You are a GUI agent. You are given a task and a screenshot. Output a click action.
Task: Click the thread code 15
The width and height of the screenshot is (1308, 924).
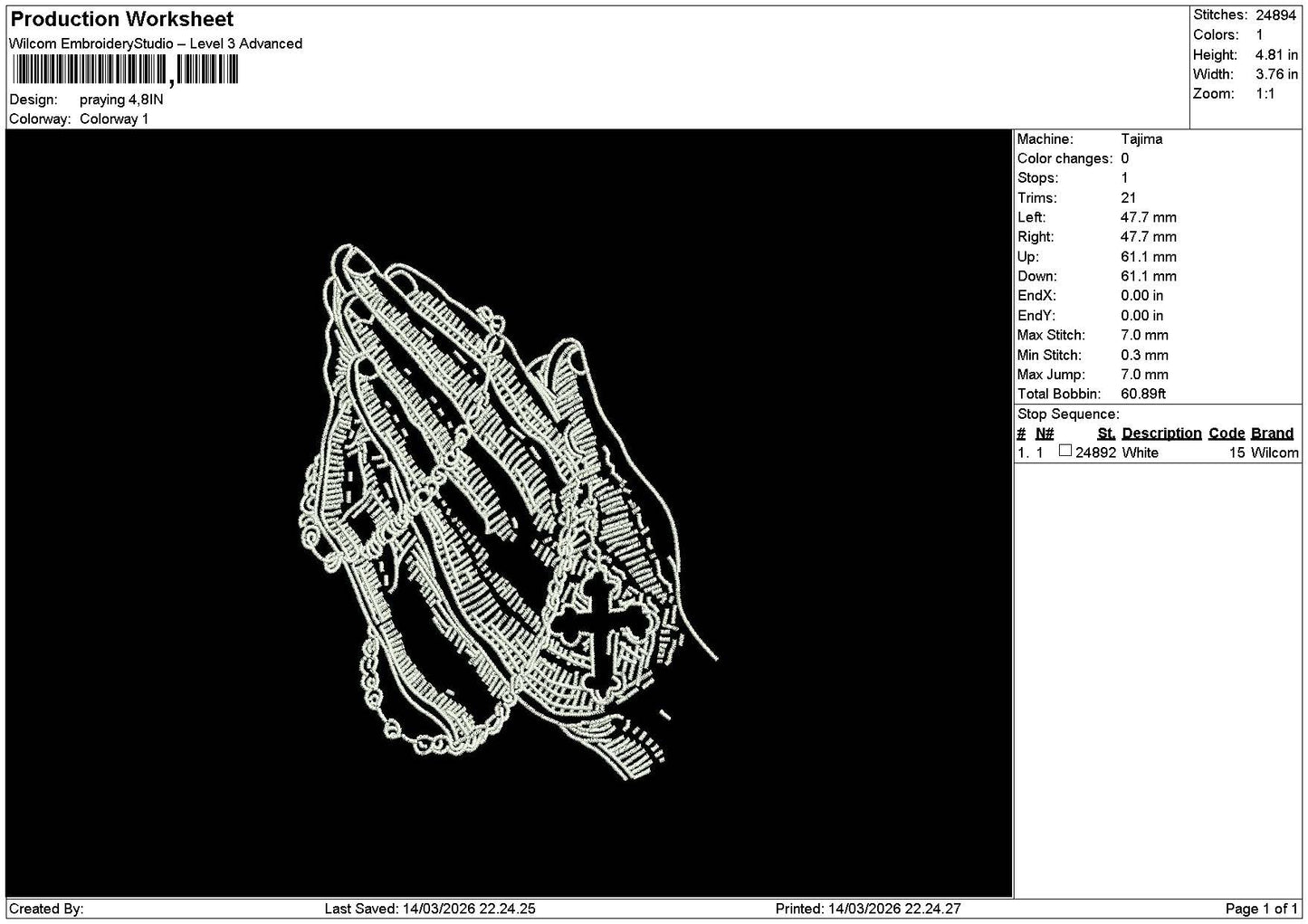(1237, 452)
